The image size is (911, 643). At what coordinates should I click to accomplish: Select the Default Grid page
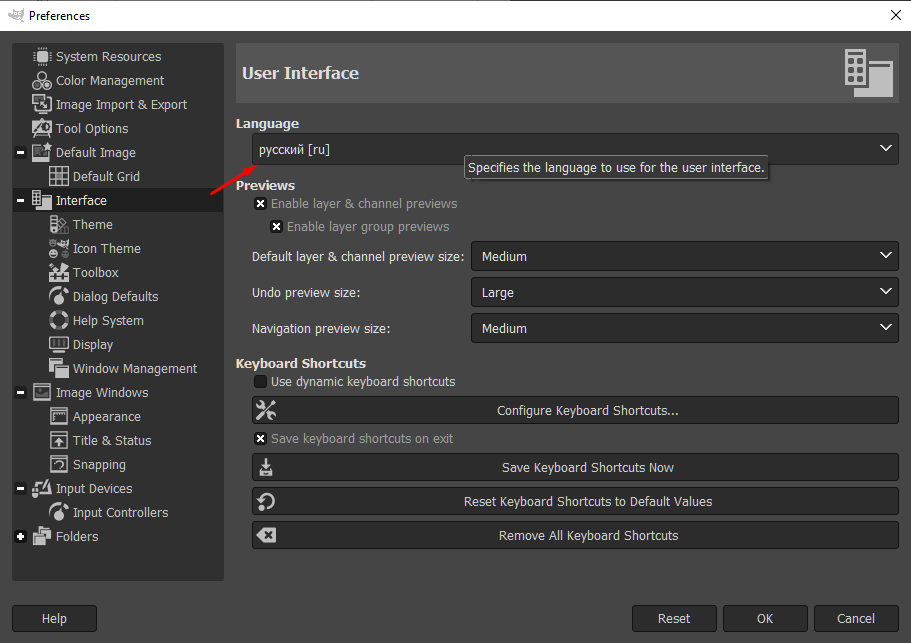pos(106,176)
